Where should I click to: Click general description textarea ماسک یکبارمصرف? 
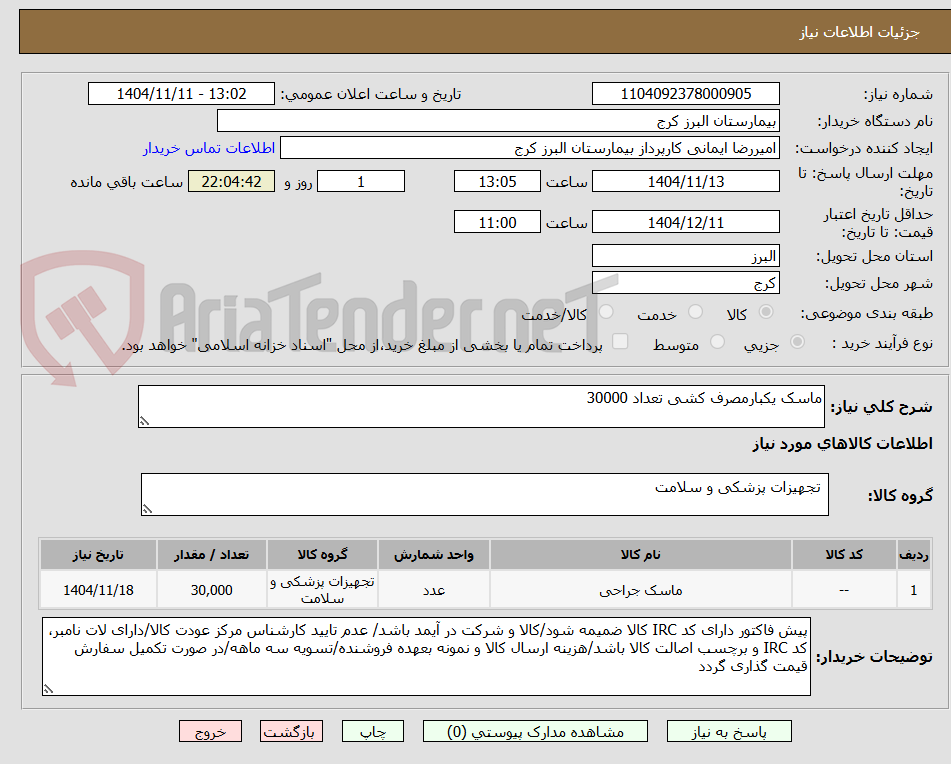(x=481, y=406)
